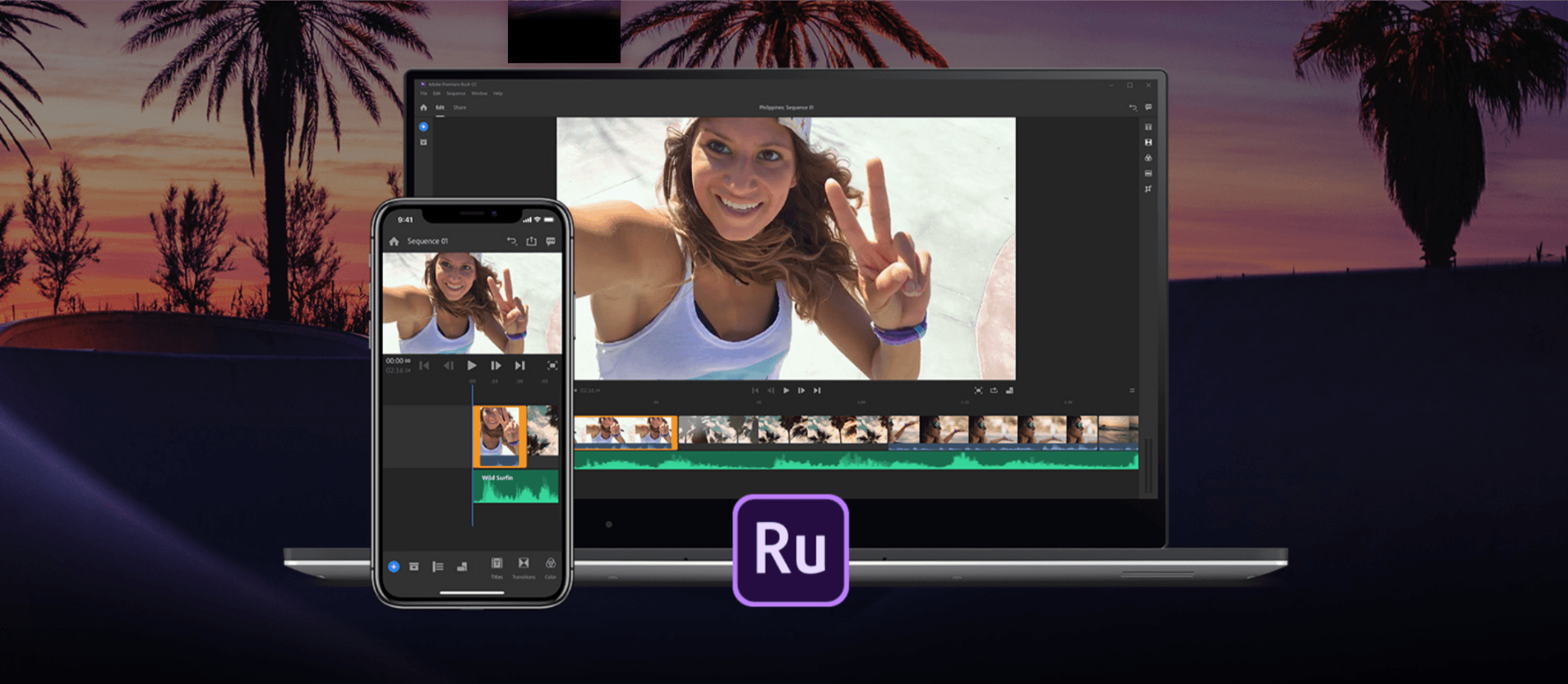Select the orange-outlined clip in desktop timeline
The image size is (1568, 684).
[626, 432]
